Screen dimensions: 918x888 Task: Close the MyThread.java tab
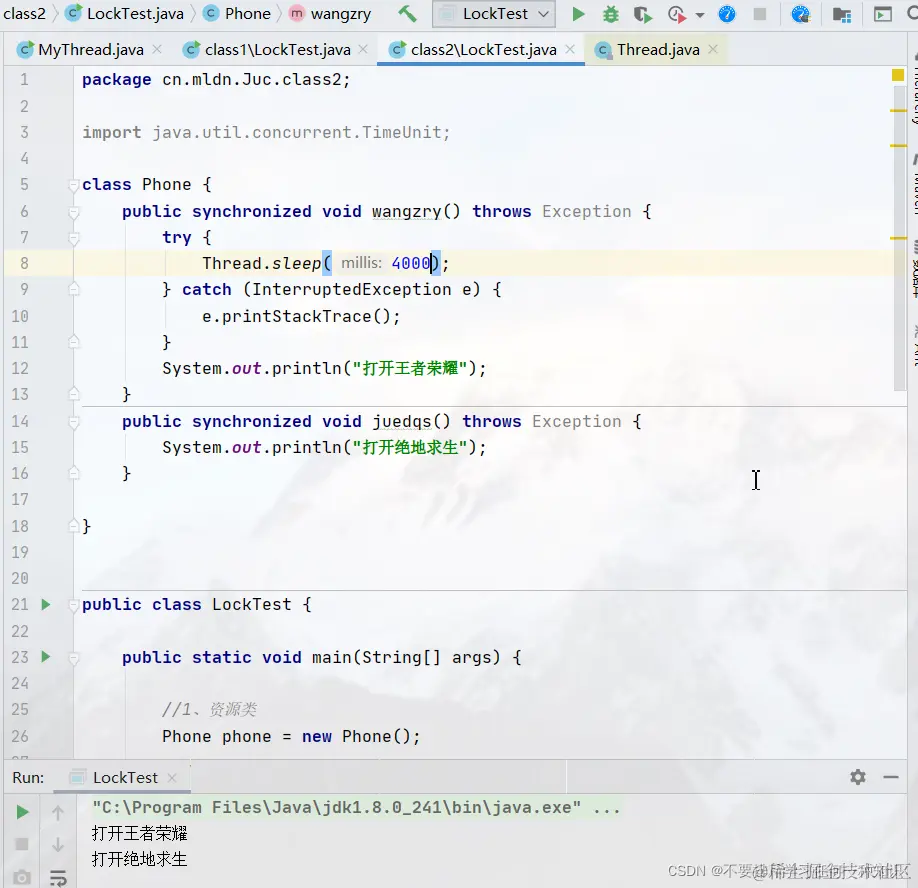coord(157,49)
